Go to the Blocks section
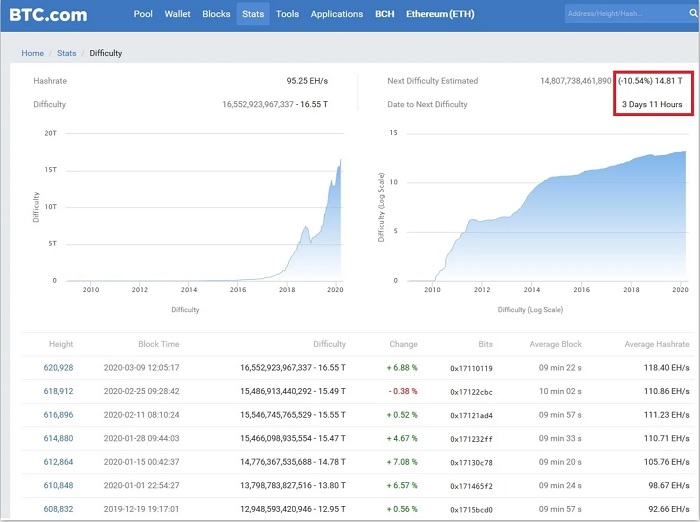This screenshot has width=700, height=522. 216,15
